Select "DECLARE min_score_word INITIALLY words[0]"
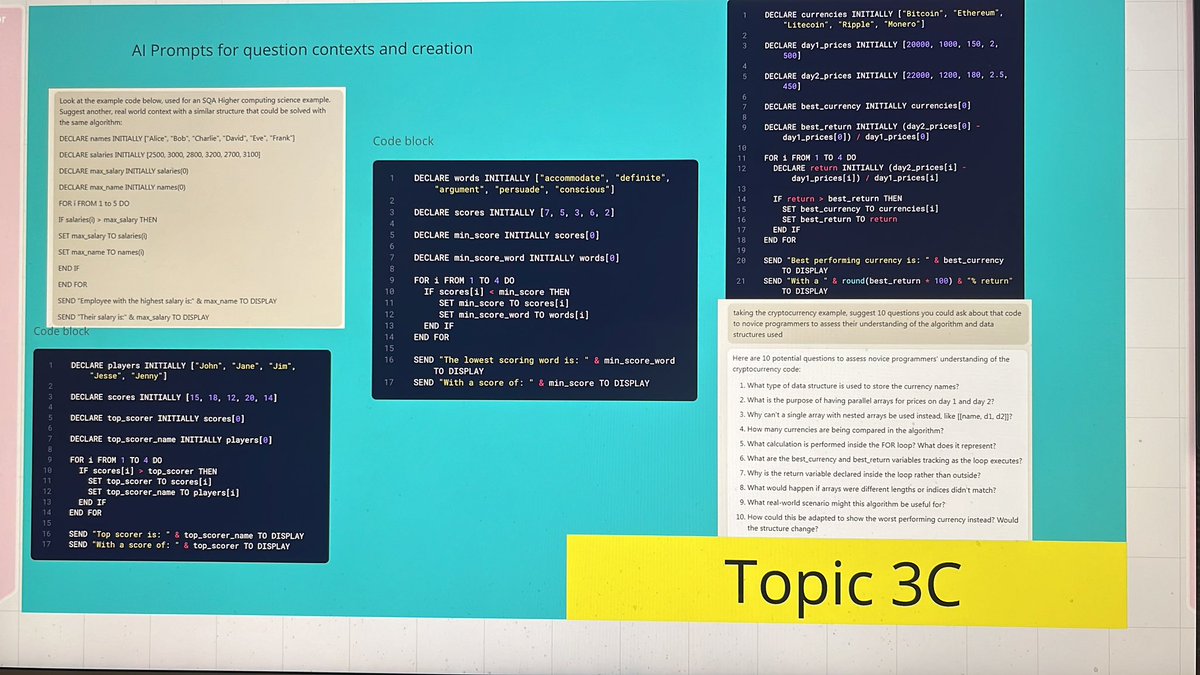The image size is (1200, 675). coord(516,258)
